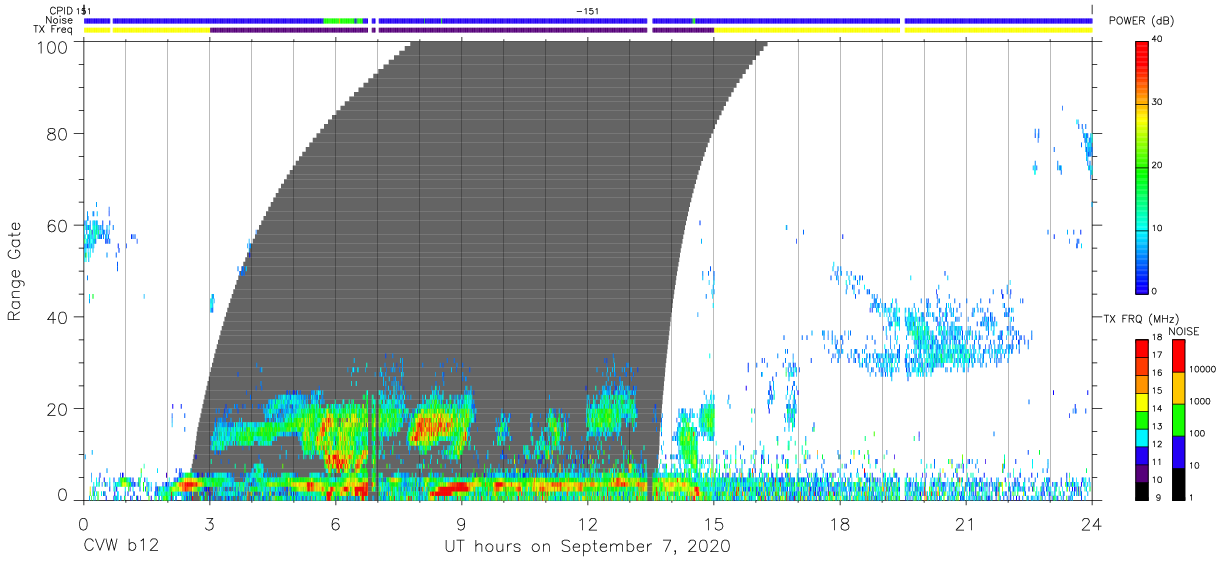Viewport: 1228px width, 567px height.
Task: Click the 100 label on NOISE legend
Action: coord(1195,434)
